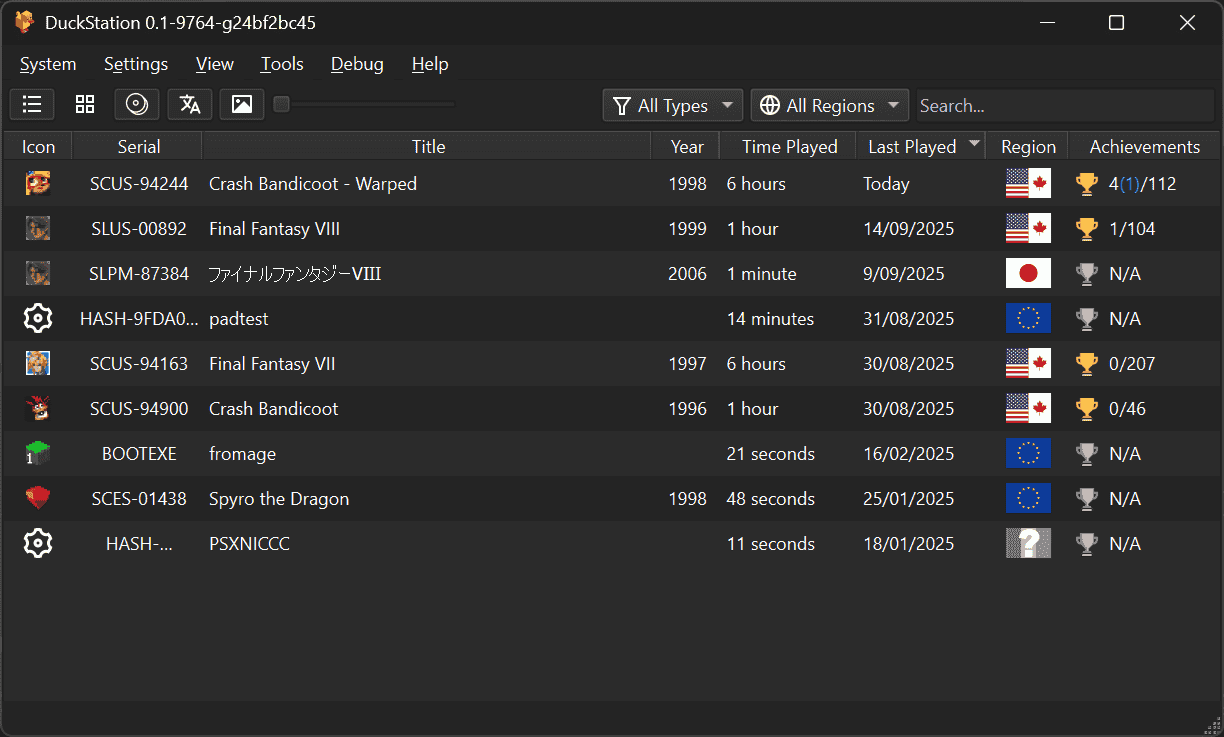
Task: Open the All Types filter dropdown
Action: click(x=673, y=105)
